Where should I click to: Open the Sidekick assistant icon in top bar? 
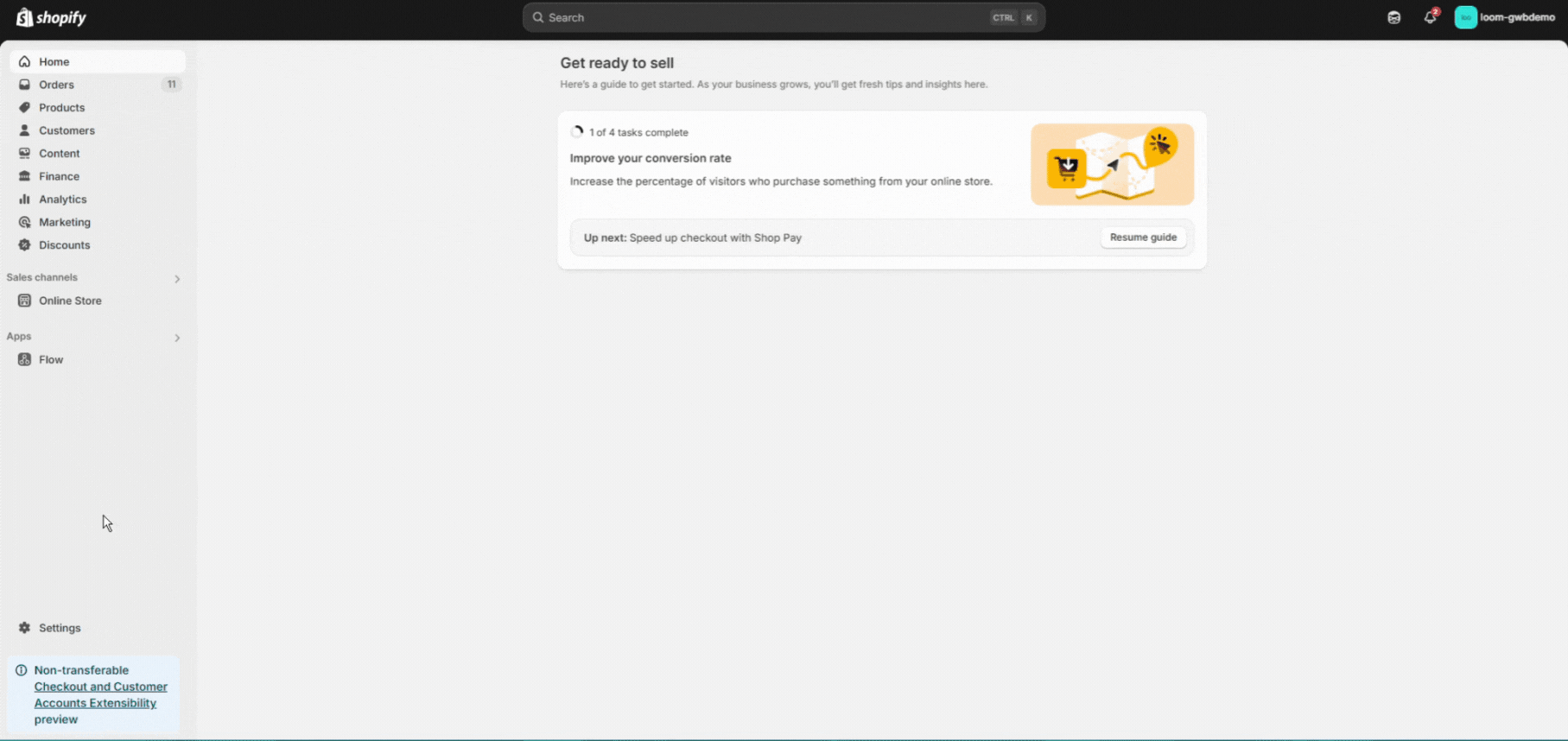tap(1393, 17)
